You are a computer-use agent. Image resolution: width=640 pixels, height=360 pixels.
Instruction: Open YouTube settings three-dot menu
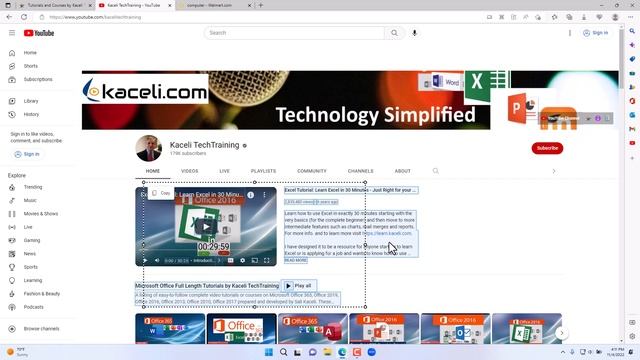click(570, 33)
